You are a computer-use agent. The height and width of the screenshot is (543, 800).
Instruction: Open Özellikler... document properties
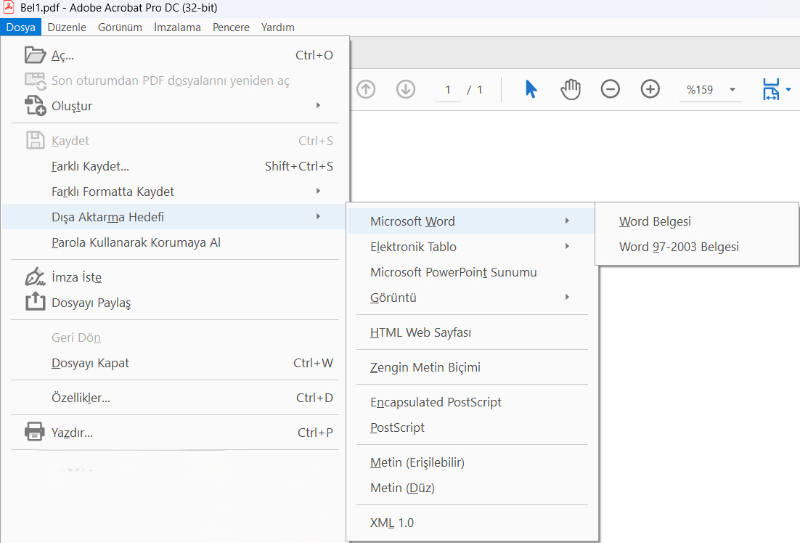point(175,398)
